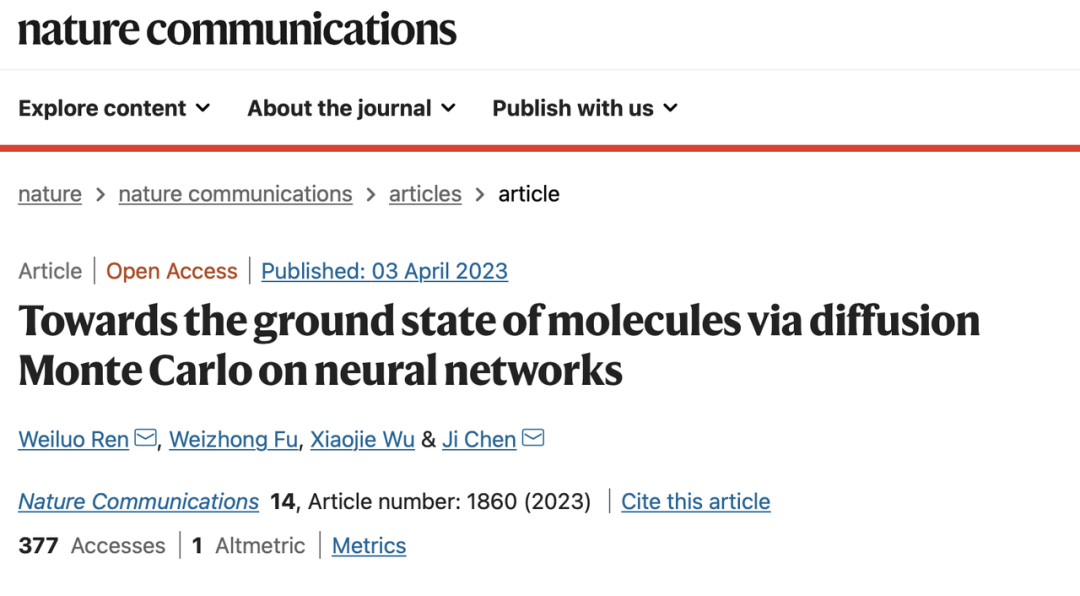Click Cite this article
Screen dimensions: 1080x596
695,501
